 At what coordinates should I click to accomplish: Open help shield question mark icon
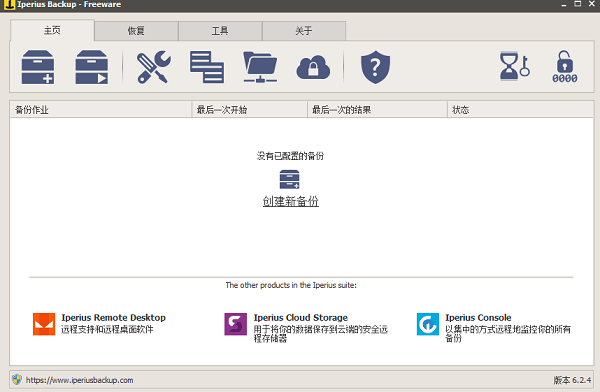click(375, 67)
